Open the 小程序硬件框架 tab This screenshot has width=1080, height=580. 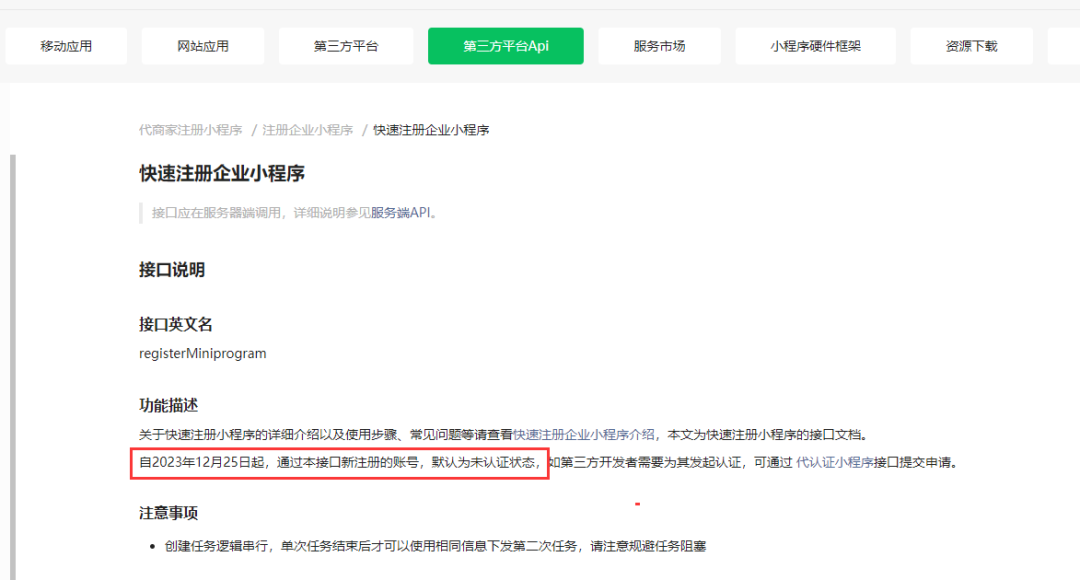(815, 46)
